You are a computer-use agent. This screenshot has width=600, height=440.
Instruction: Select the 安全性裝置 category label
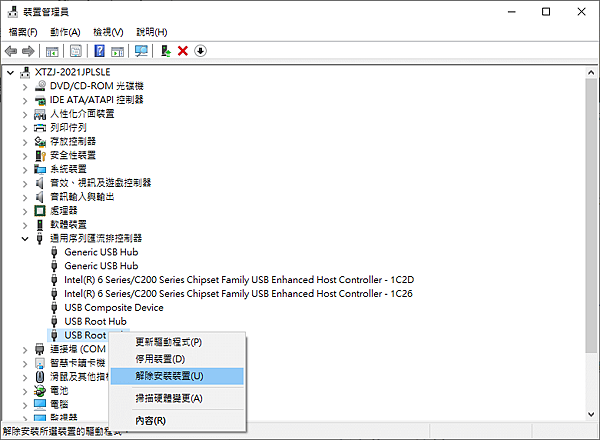(x=73, y=155)
